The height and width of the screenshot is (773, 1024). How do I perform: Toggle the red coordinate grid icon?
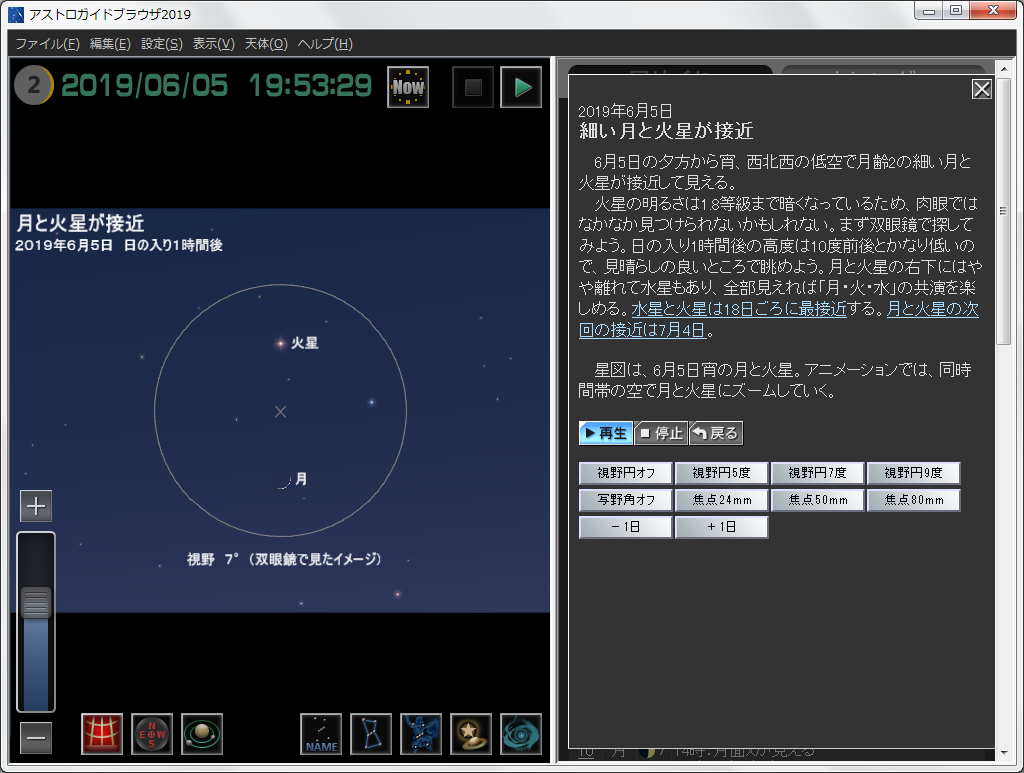click(x=102, y=734)
